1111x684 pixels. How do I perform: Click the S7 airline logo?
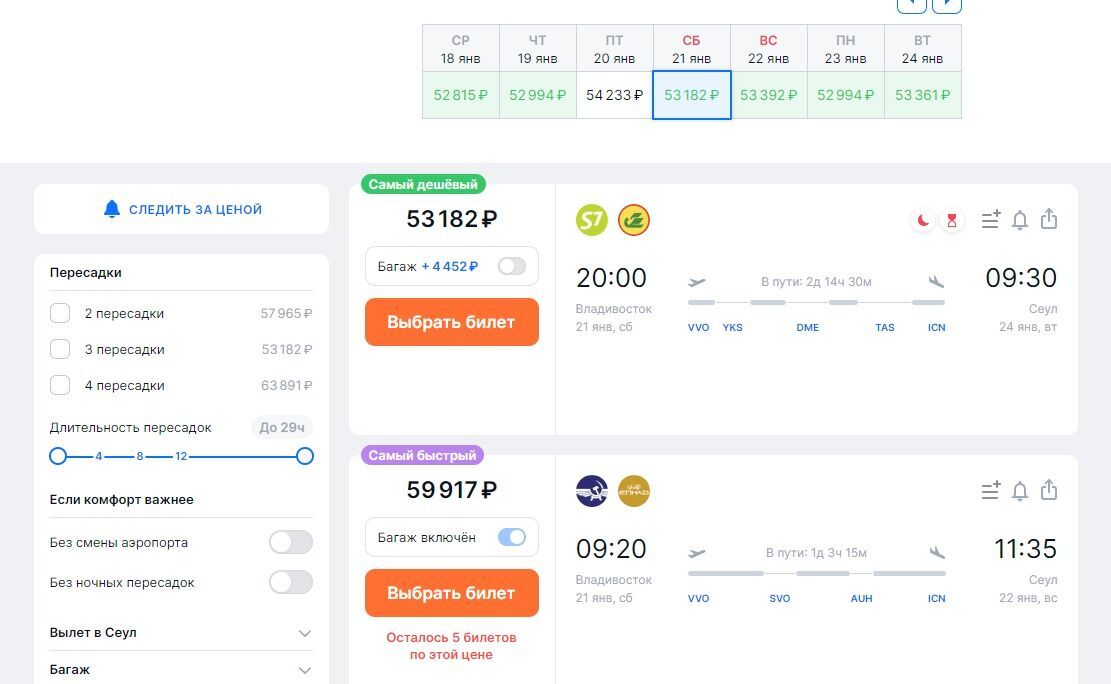coord(592,220)
